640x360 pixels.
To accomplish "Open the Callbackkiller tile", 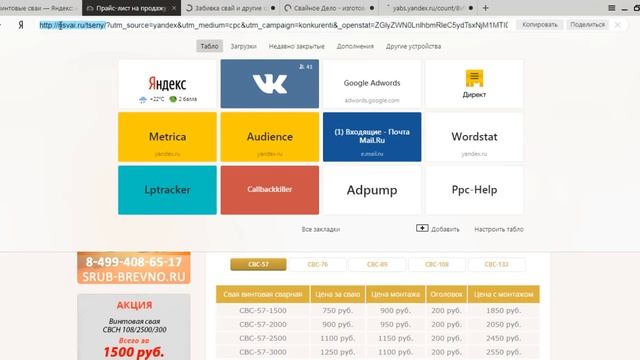I will coord(270,190).
